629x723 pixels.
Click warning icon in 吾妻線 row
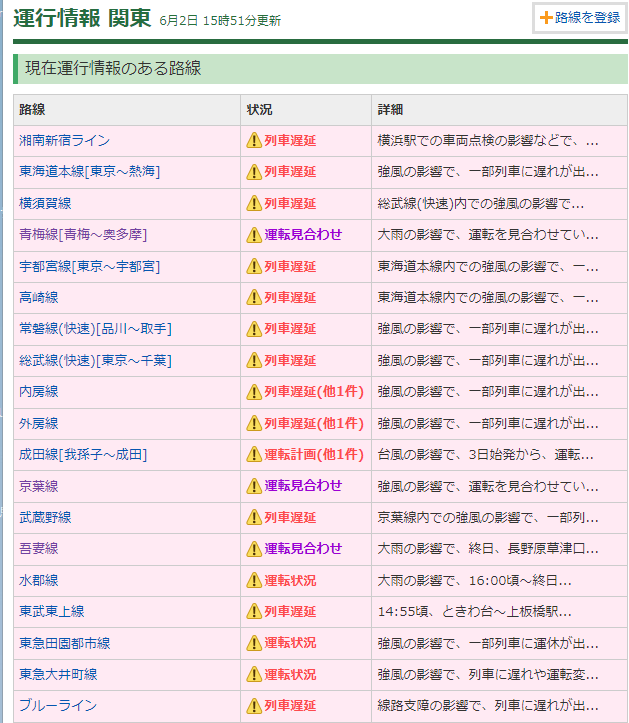pyautogui.click(x=254, y=549)
